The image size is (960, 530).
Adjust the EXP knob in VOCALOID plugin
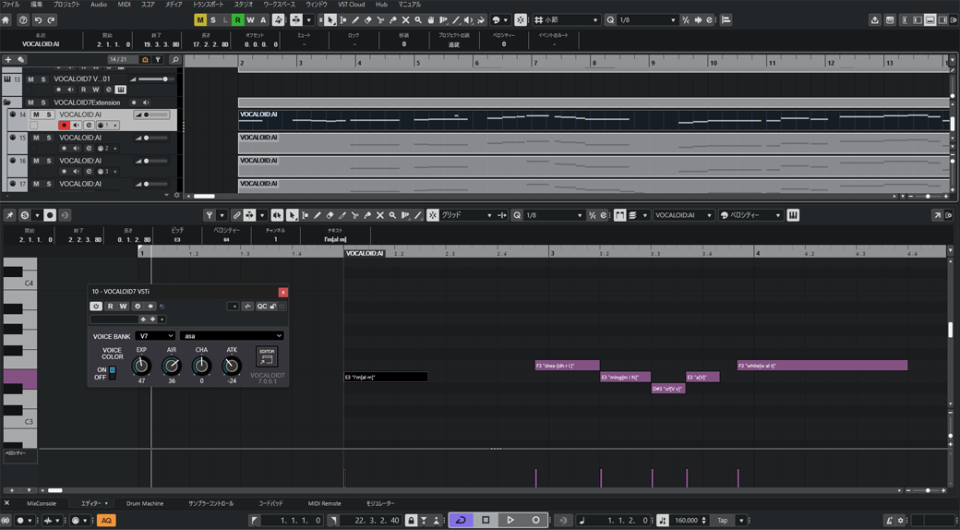pos(141,366)
